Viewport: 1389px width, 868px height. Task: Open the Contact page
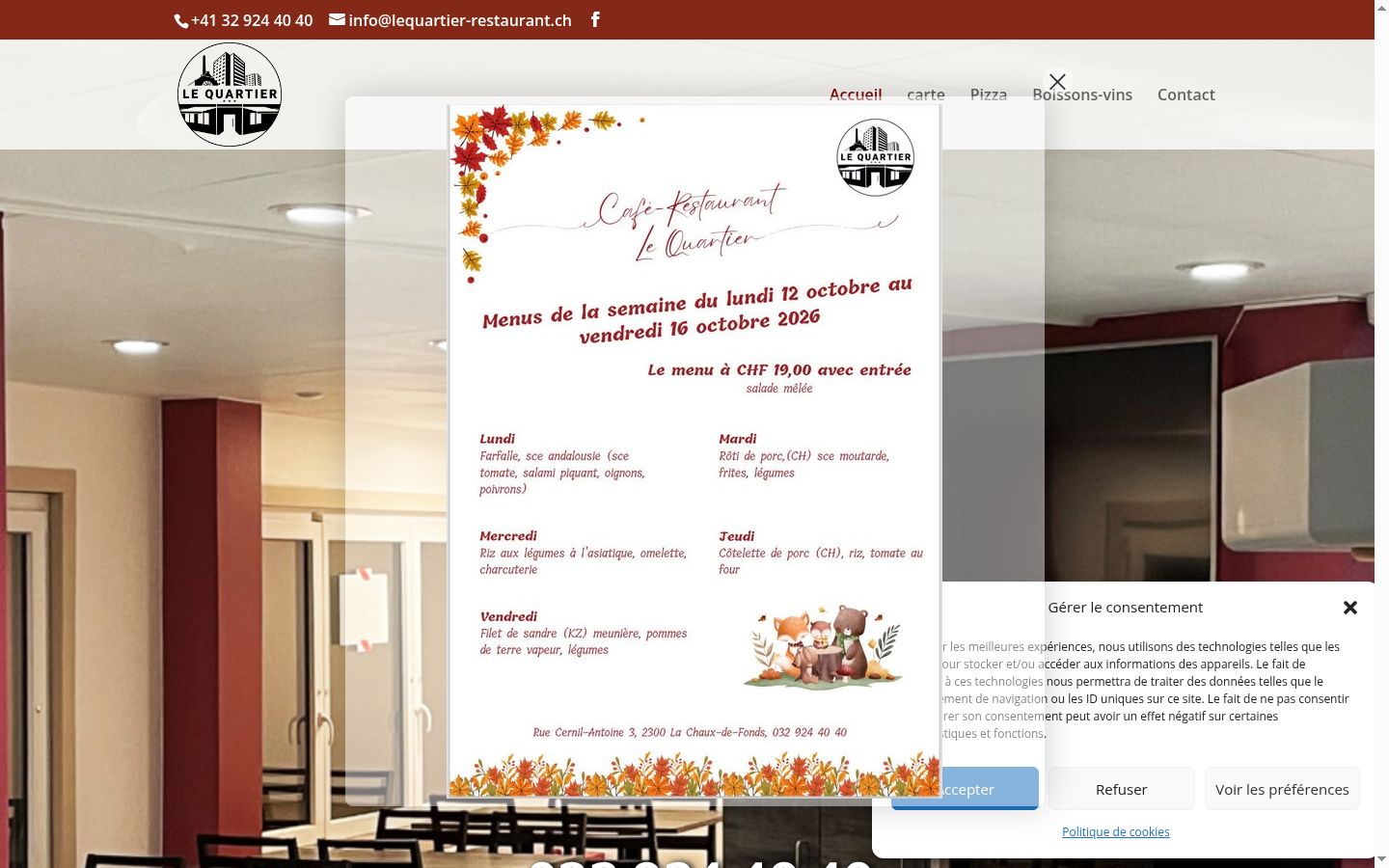(1186, 95)
